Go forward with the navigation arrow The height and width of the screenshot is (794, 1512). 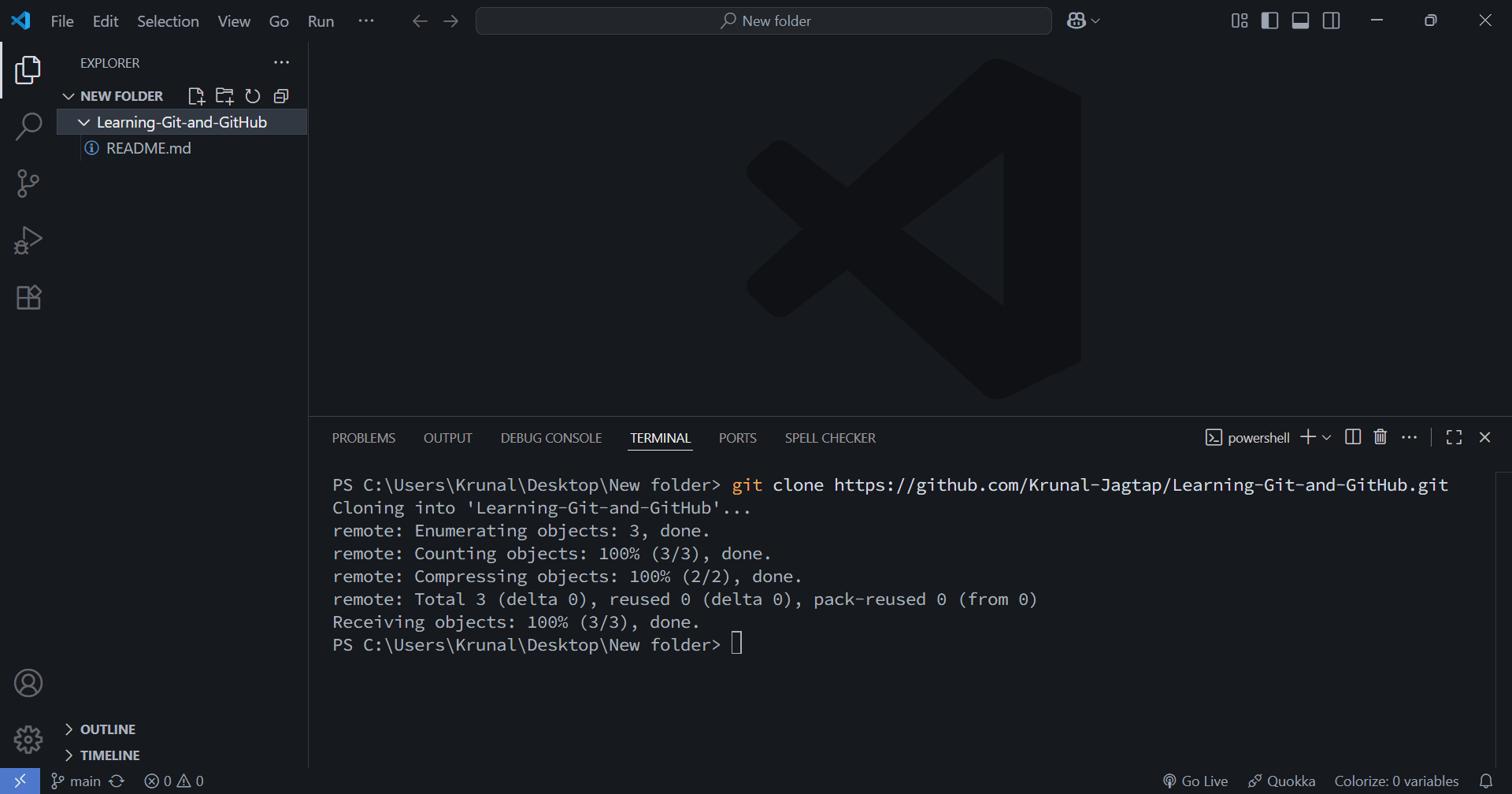451,21
